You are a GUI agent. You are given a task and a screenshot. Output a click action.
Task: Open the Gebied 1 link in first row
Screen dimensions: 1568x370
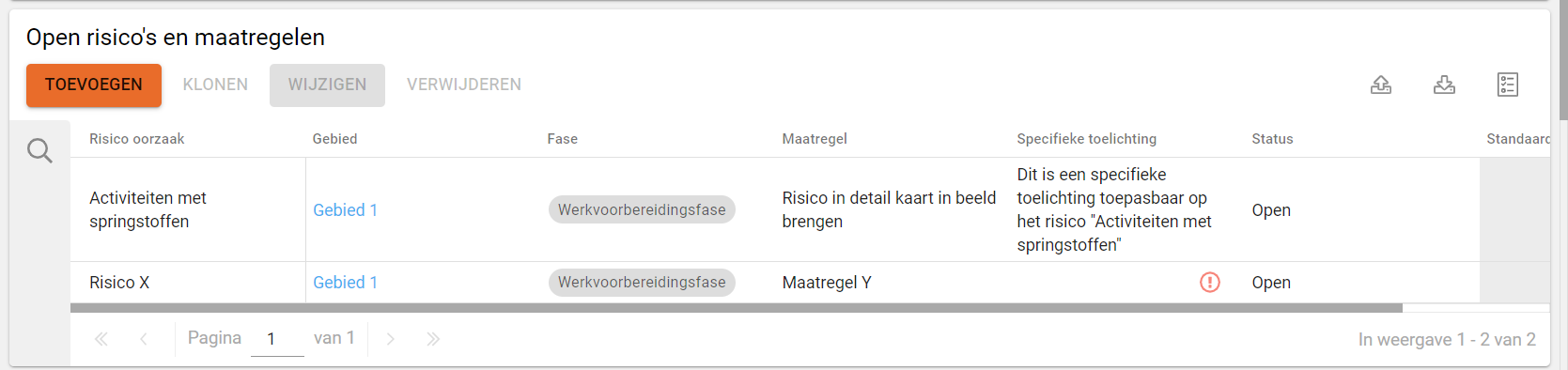click(x=345, y=210)
